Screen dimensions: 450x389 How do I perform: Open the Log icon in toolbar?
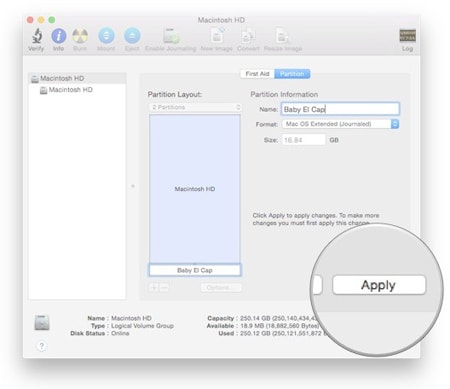pos(407,36)
